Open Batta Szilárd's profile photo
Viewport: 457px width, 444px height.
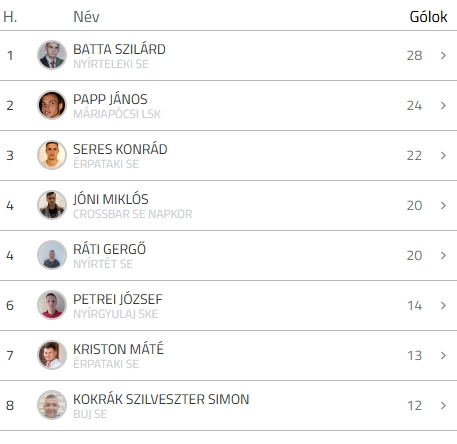coord(52,55)
